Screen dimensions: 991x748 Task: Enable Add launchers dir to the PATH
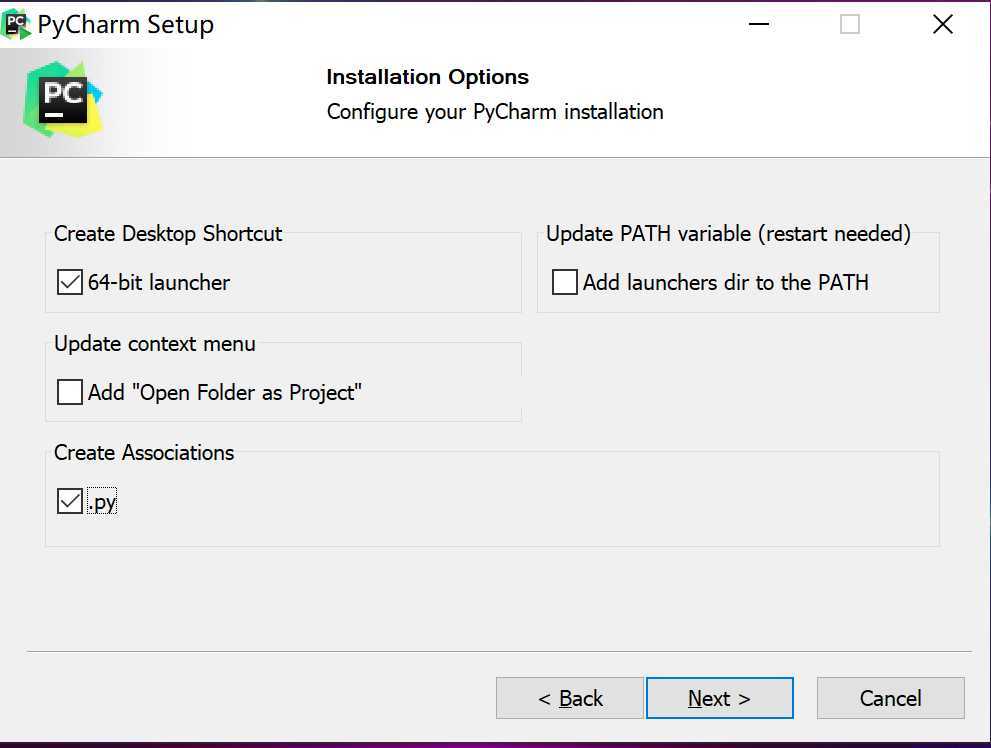564,282
